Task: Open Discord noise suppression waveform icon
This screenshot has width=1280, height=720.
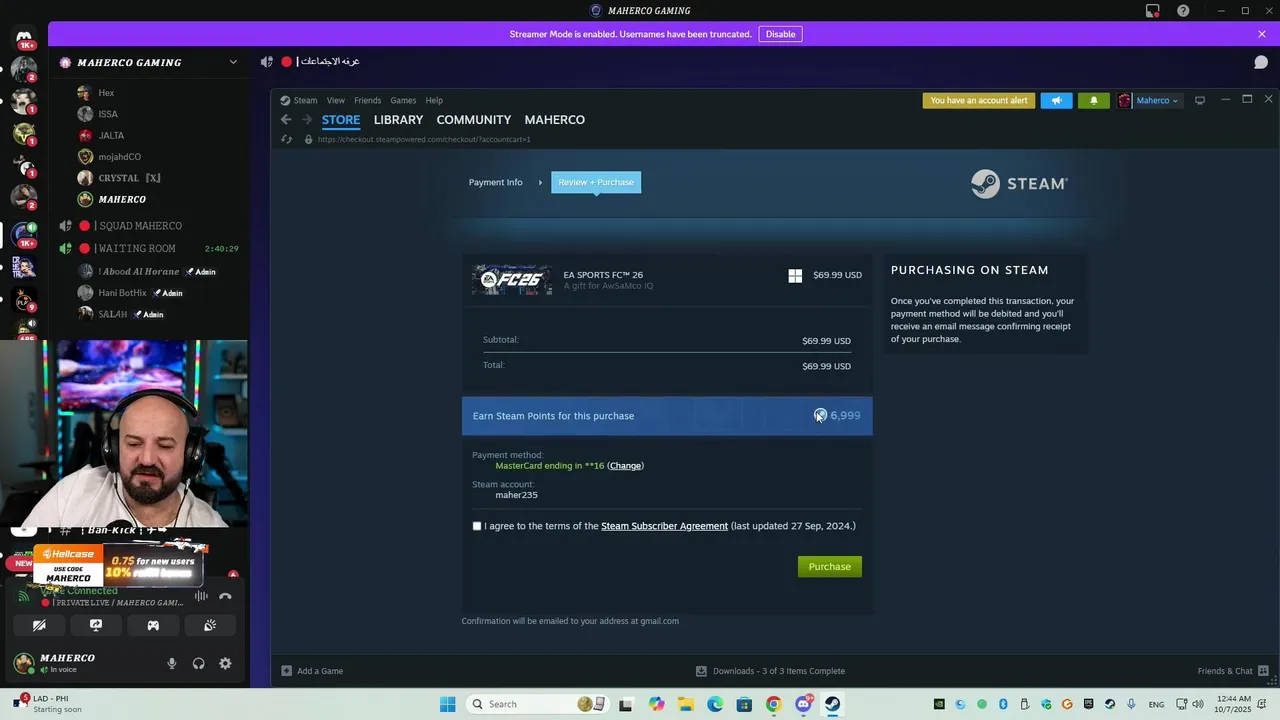Action: tap(201, 596)
